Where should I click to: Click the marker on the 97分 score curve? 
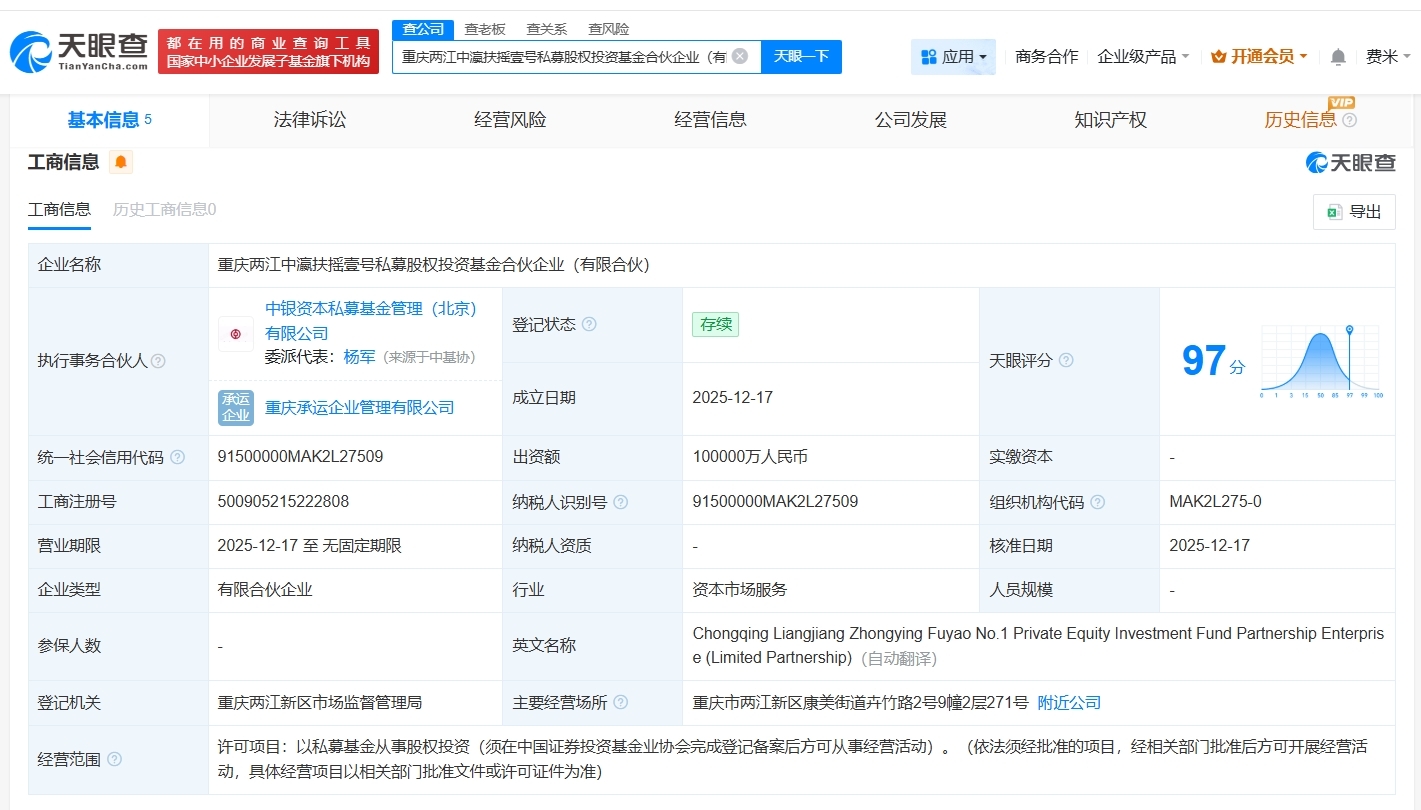tap(1351, 330)
